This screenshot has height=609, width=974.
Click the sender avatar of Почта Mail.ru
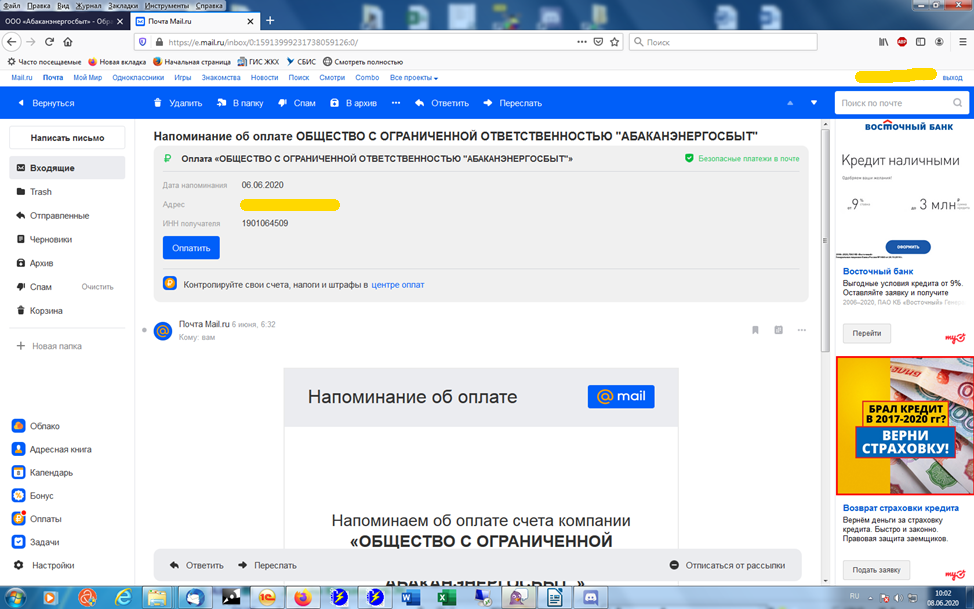163,331
